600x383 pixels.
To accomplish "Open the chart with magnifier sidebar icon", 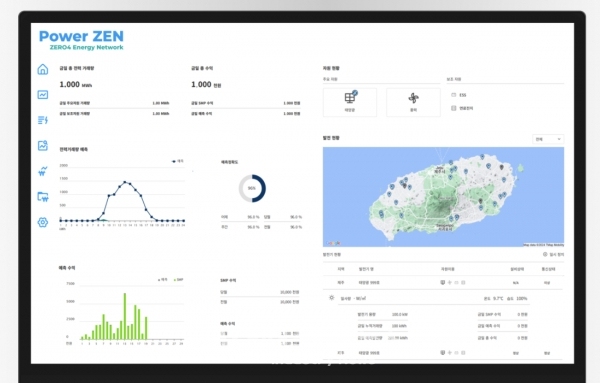I will [43, 145].
